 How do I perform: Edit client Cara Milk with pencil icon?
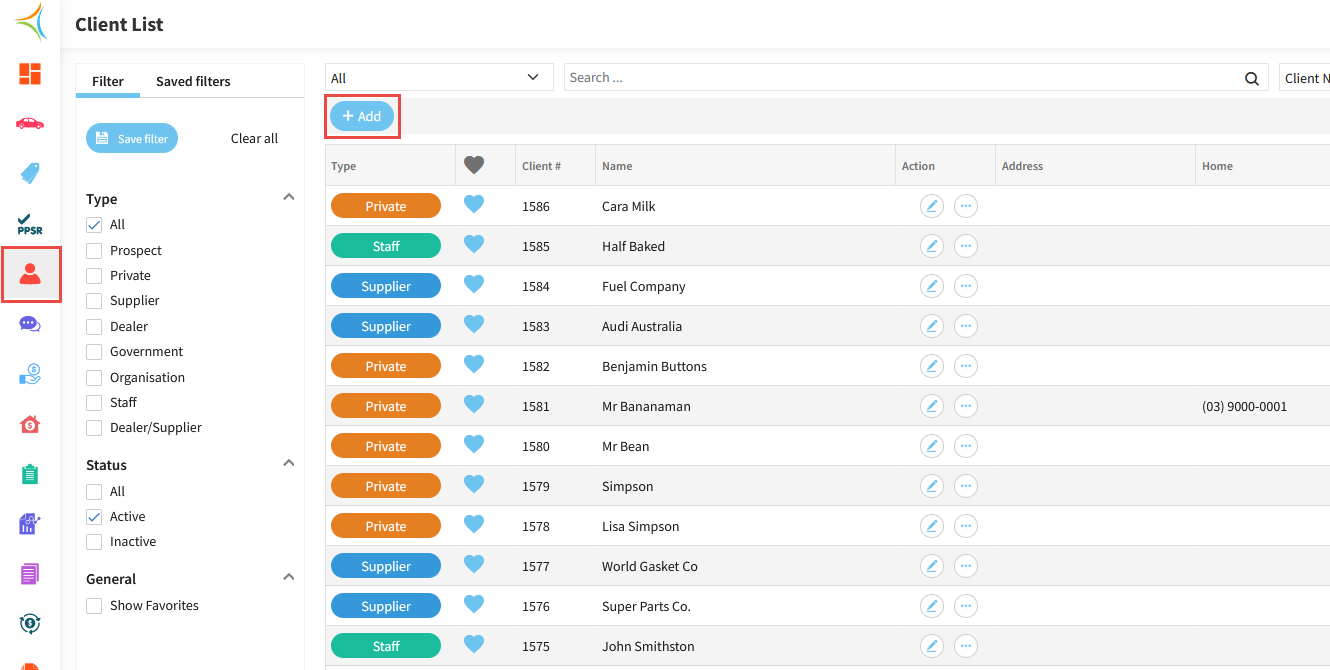[x=932, y=206]
